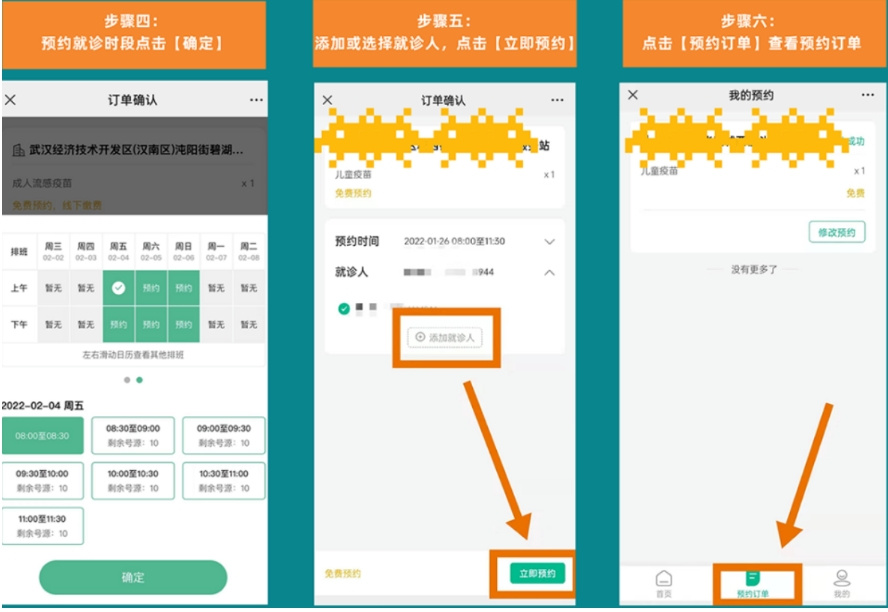Click the 没有更多了 end-of-list text
This screenshot has height=612, width=888.
pyautogui.click(x=754, y=269)
